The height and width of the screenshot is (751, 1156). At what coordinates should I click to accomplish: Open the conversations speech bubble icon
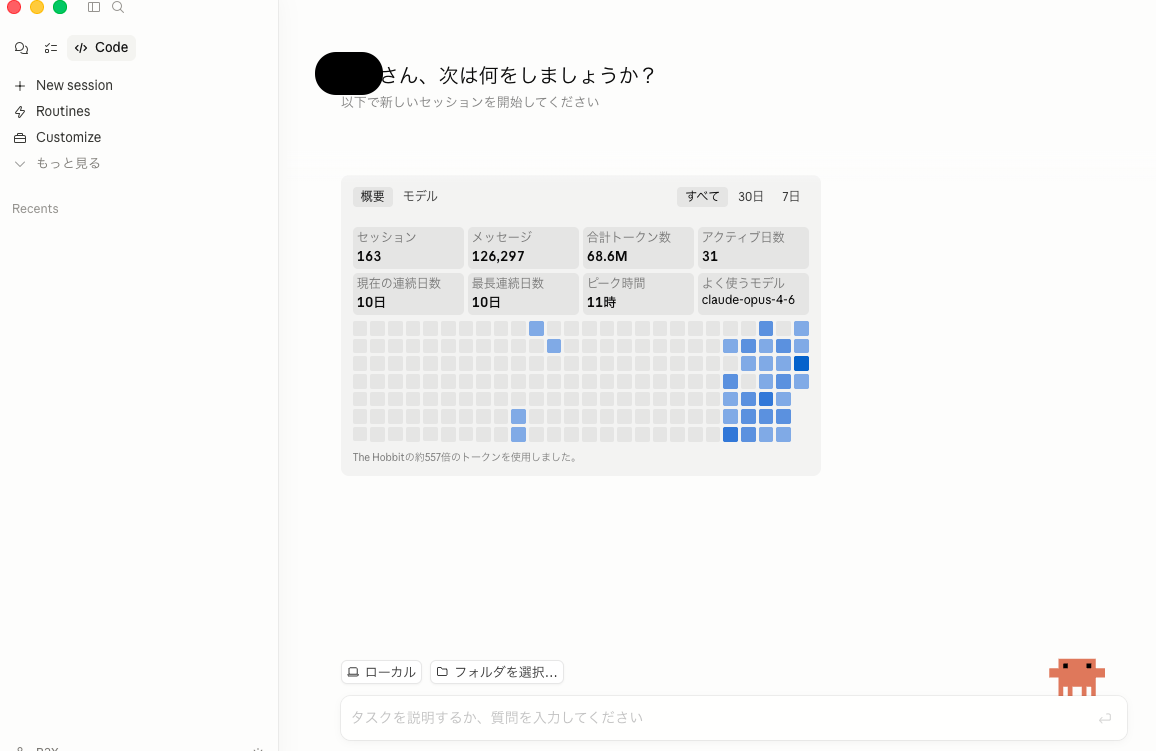(x=21, y=47)
